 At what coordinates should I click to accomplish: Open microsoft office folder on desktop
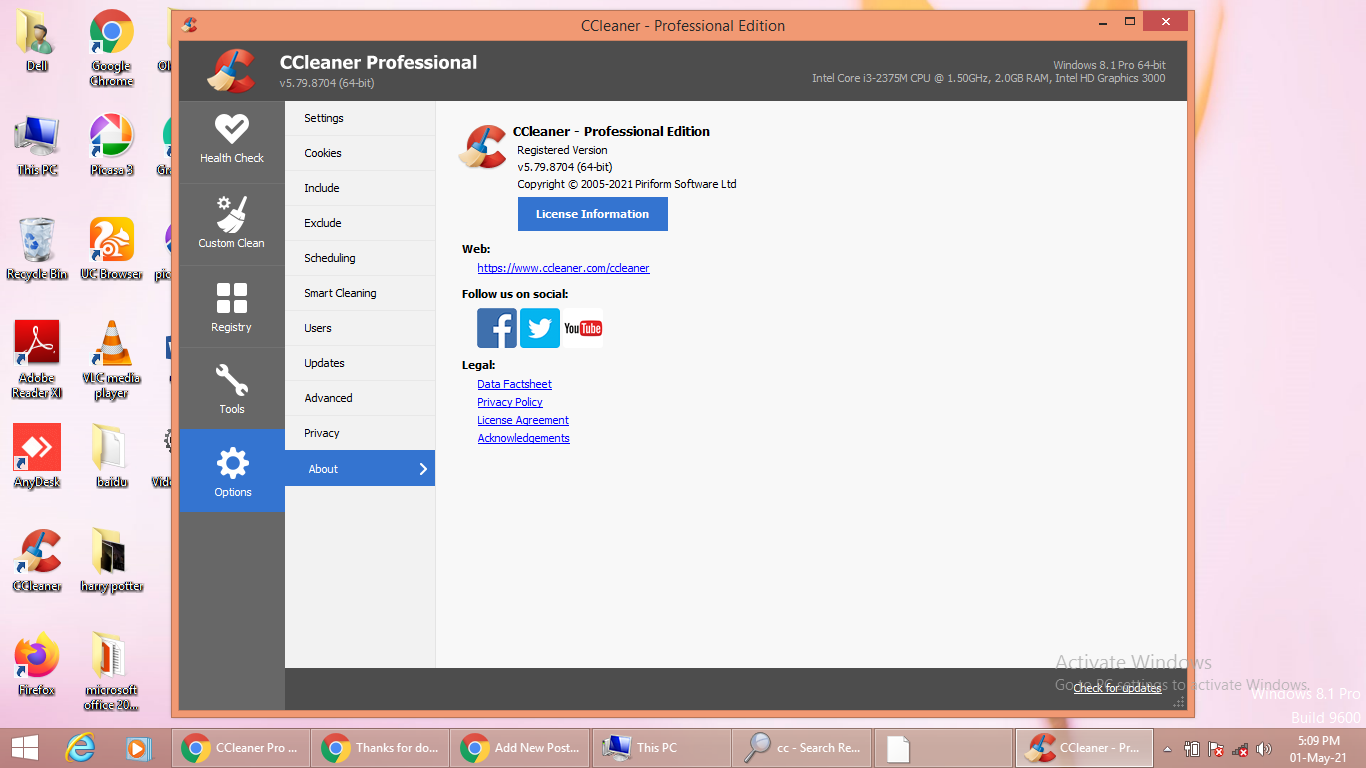tap(112, 672)
